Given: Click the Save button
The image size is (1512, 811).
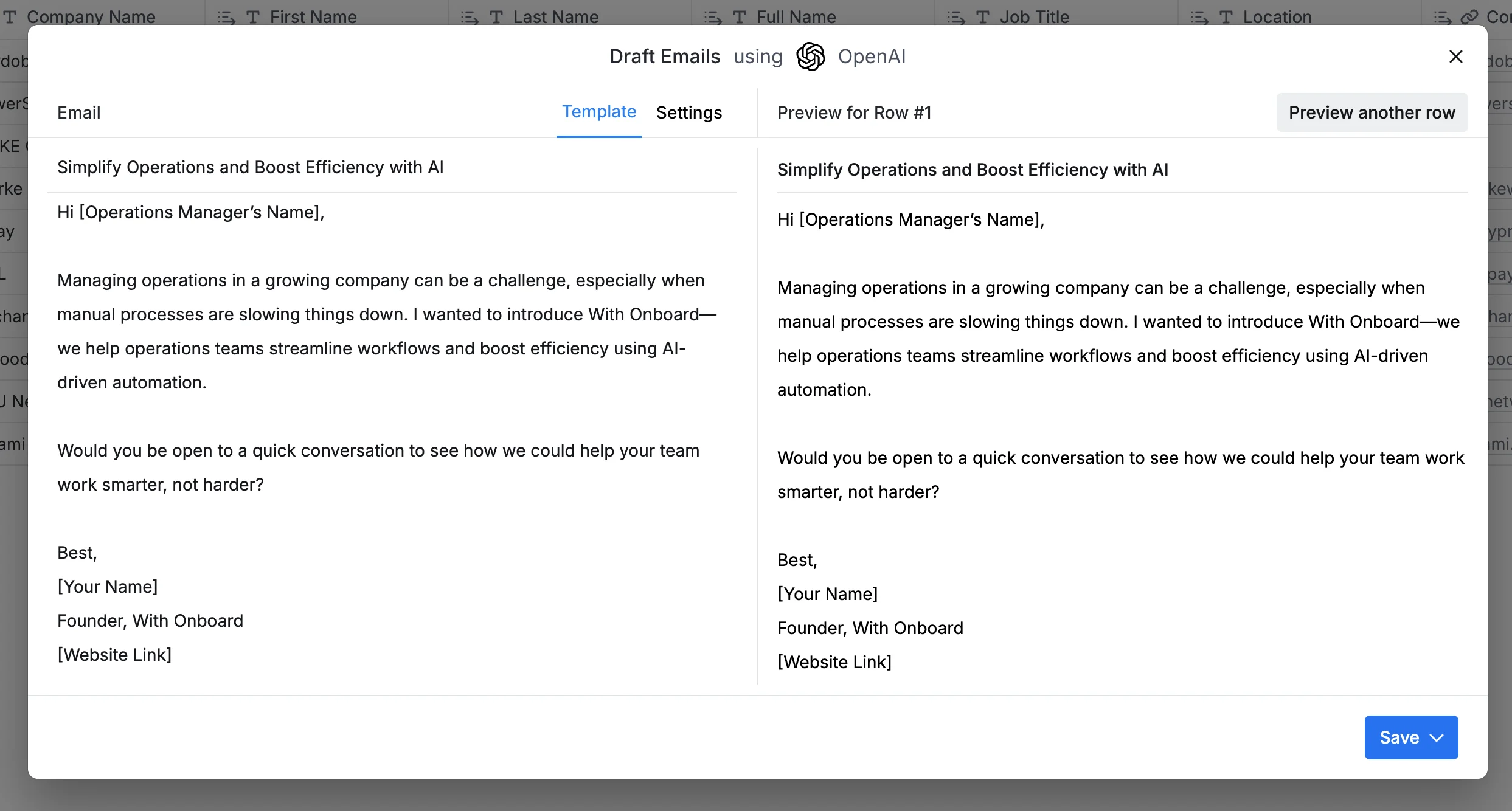Looking at the screenshot, I should click(x=1399, y=737).
